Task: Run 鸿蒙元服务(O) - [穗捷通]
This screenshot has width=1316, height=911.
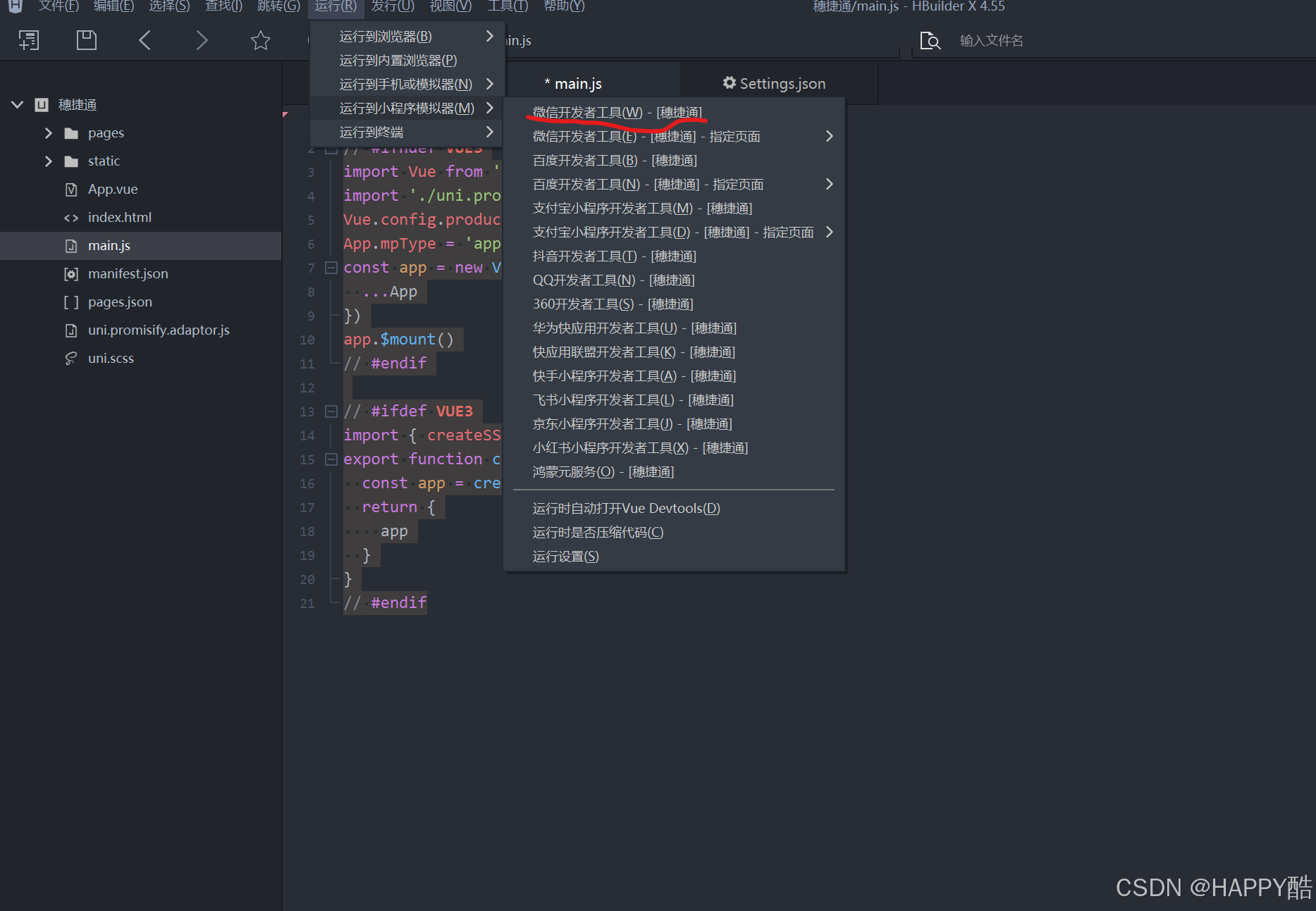Action: coord(603,472)
